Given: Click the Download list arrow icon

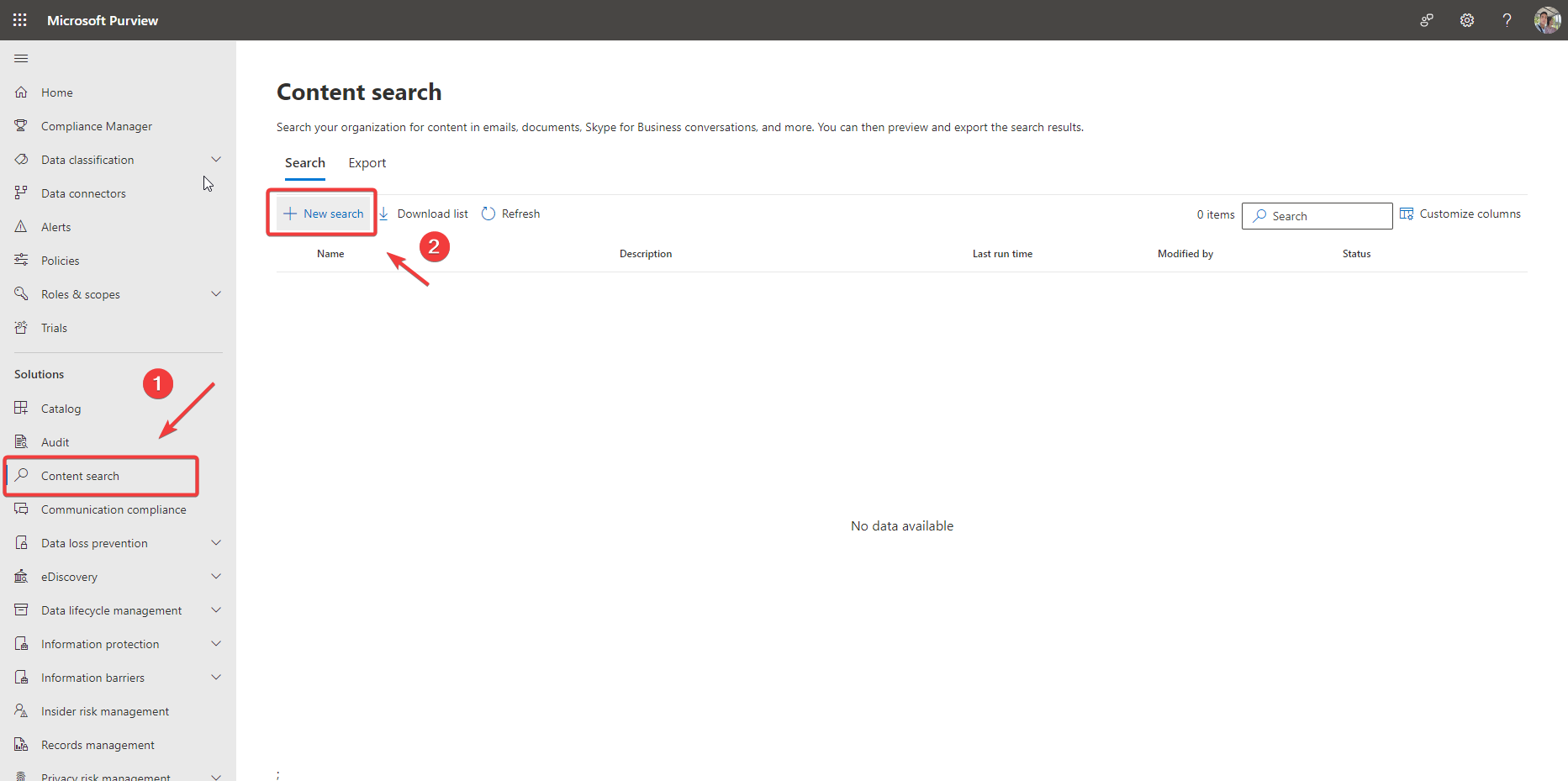Looking at the screenshot, I should pos(384,214).
